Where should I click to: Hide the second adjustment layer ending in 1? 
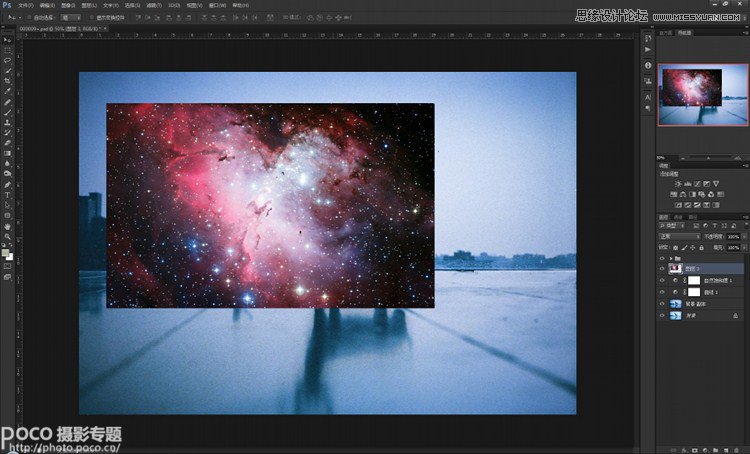click(662, 292)
